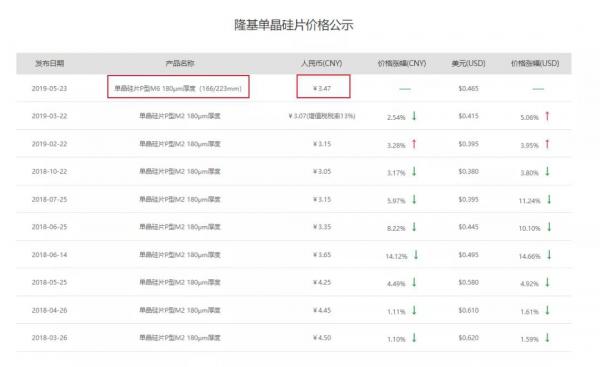Select the price ¥3.65
The width and height of the screenshot is (600, 367).
click(x=322, y=255)
